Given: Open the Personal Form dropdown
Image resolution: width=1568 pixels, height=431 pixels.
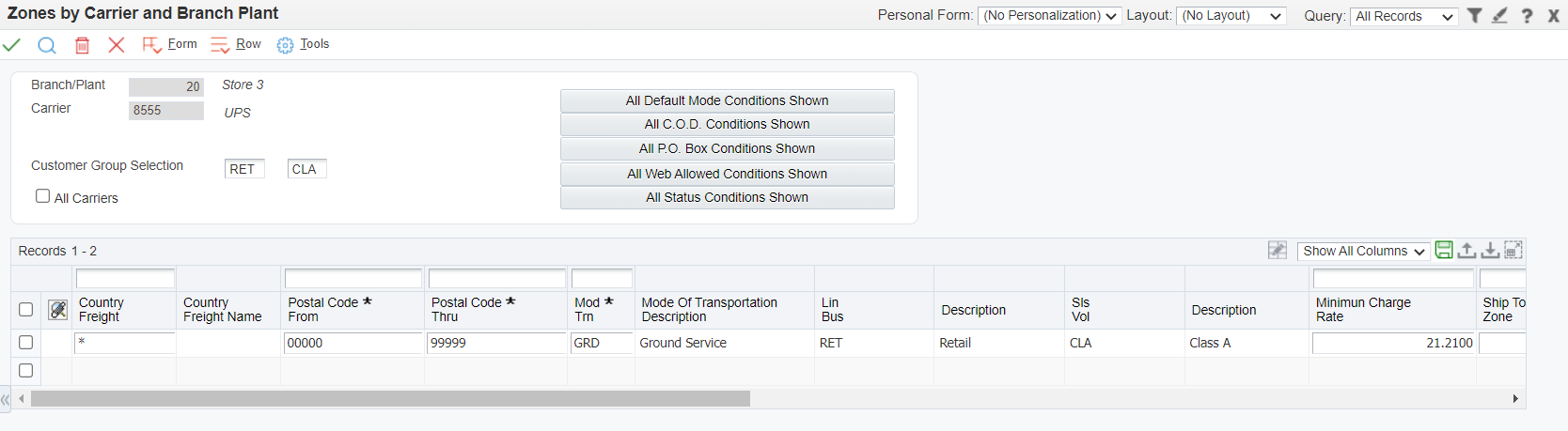Looking at the screenshot, I should point(1049,16).
